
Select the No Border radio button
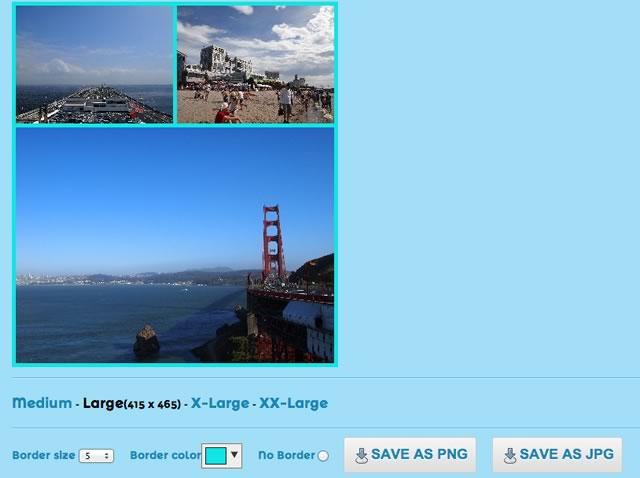(323, 456)
